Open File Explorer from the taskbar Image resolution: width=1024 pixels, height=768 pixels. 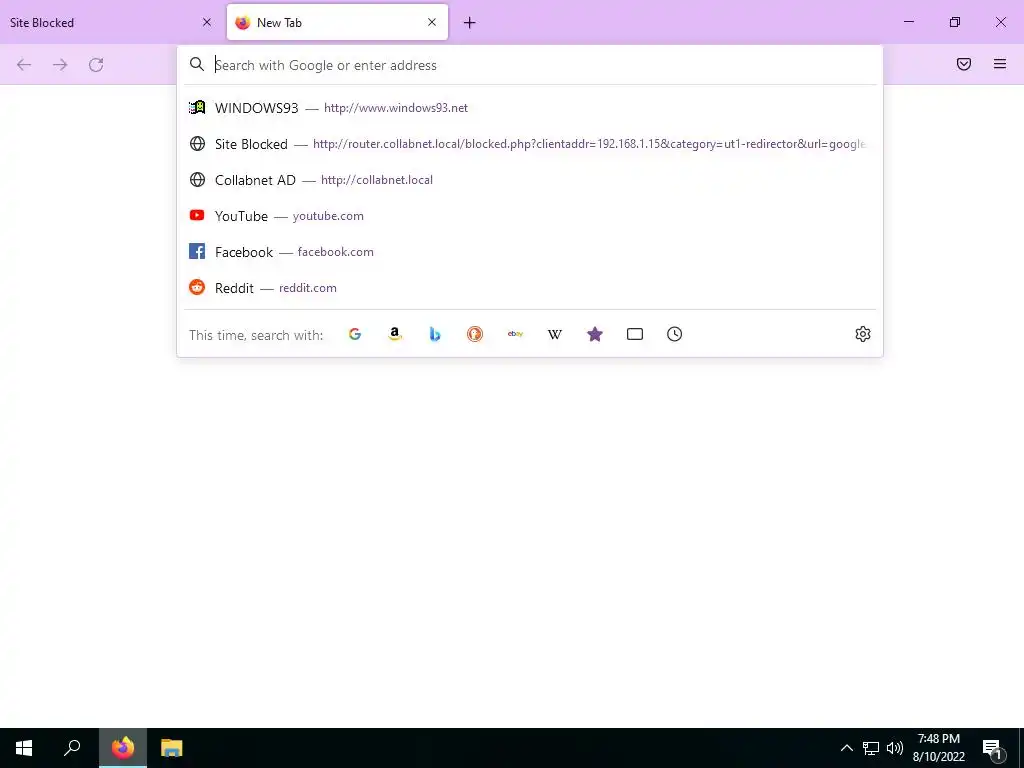(x=172, y=748)
